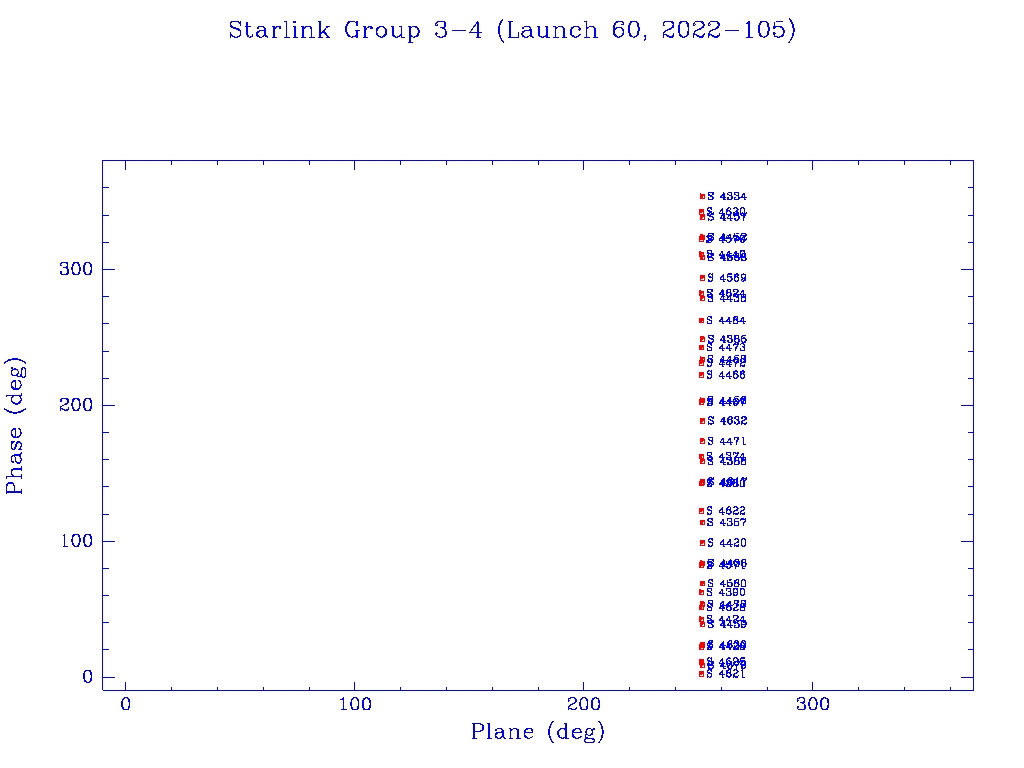Click the 200 tick label on Phase axis
Viewport: 1024px width, 768px height.
tap(76, 405)
